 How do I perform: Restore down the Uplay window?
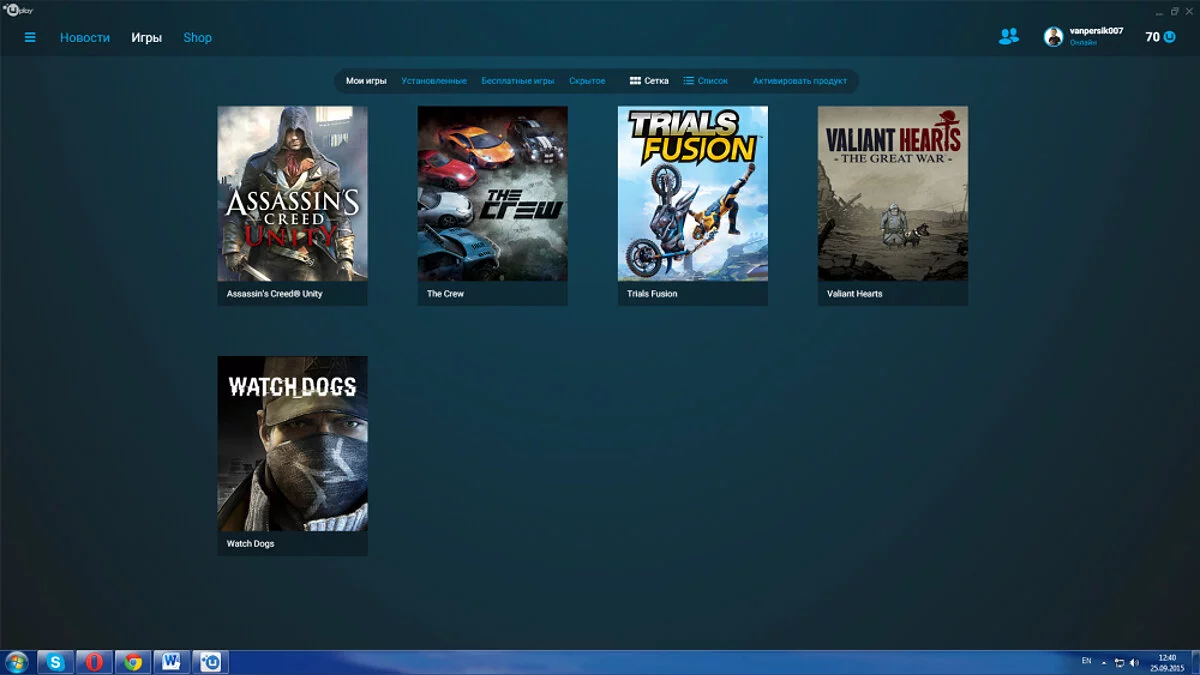click(1175, 10)
